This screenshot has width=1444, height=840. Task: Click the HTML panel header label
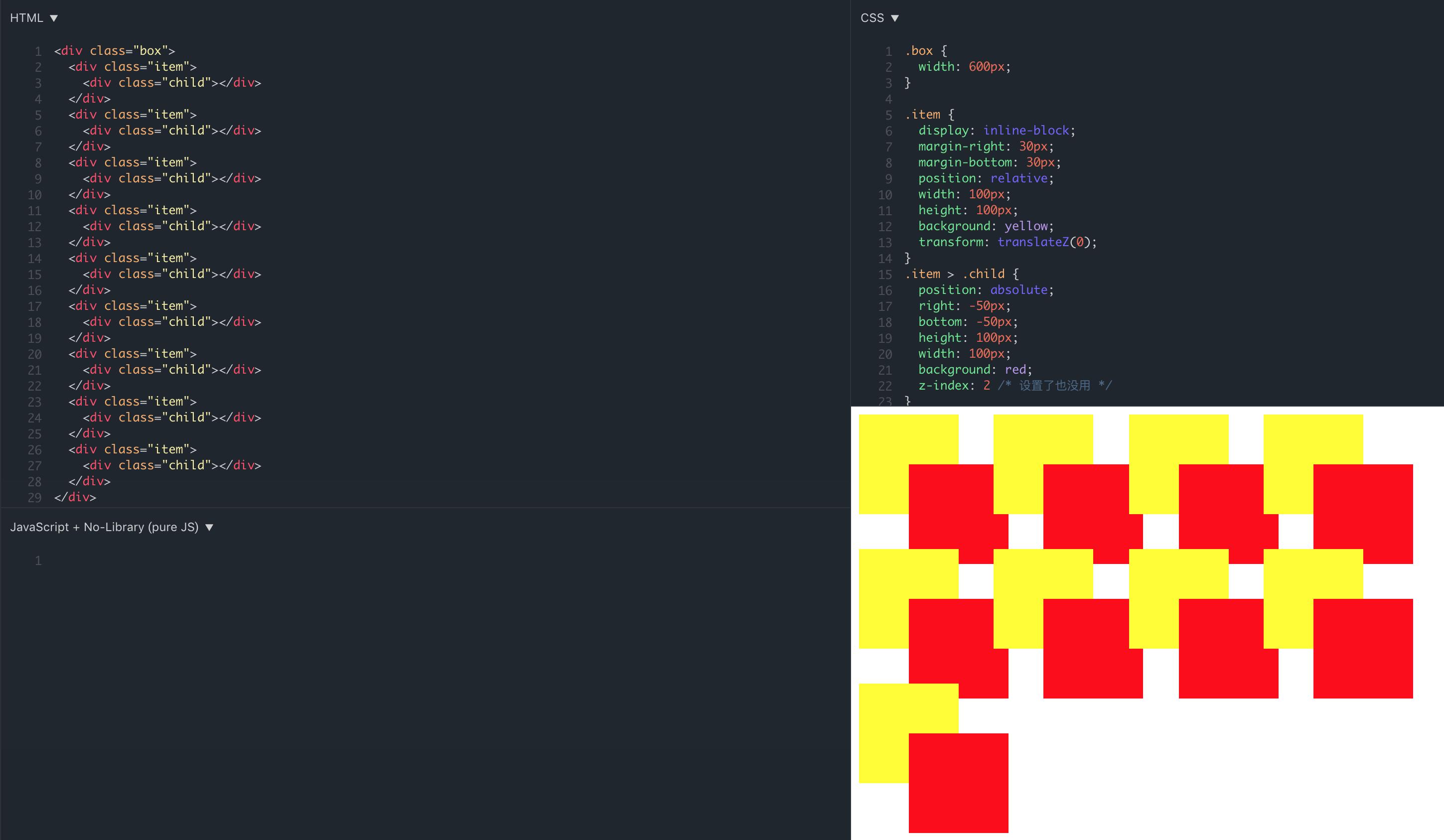point(25,18)
